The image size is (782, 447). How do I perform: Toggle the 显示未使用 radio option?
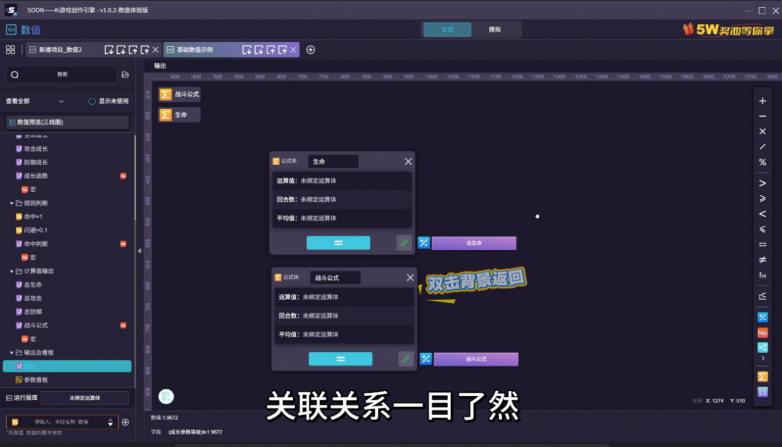92,101
